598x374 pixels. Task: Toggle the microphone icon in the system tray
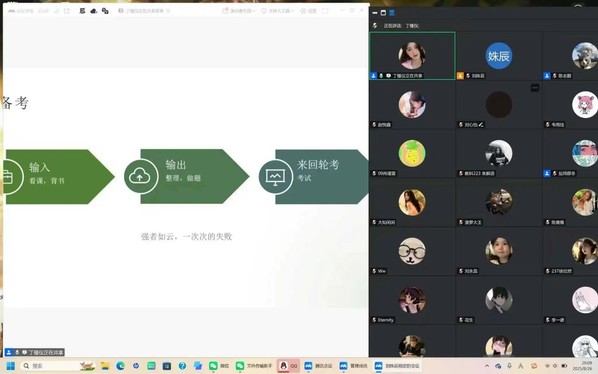509,366
